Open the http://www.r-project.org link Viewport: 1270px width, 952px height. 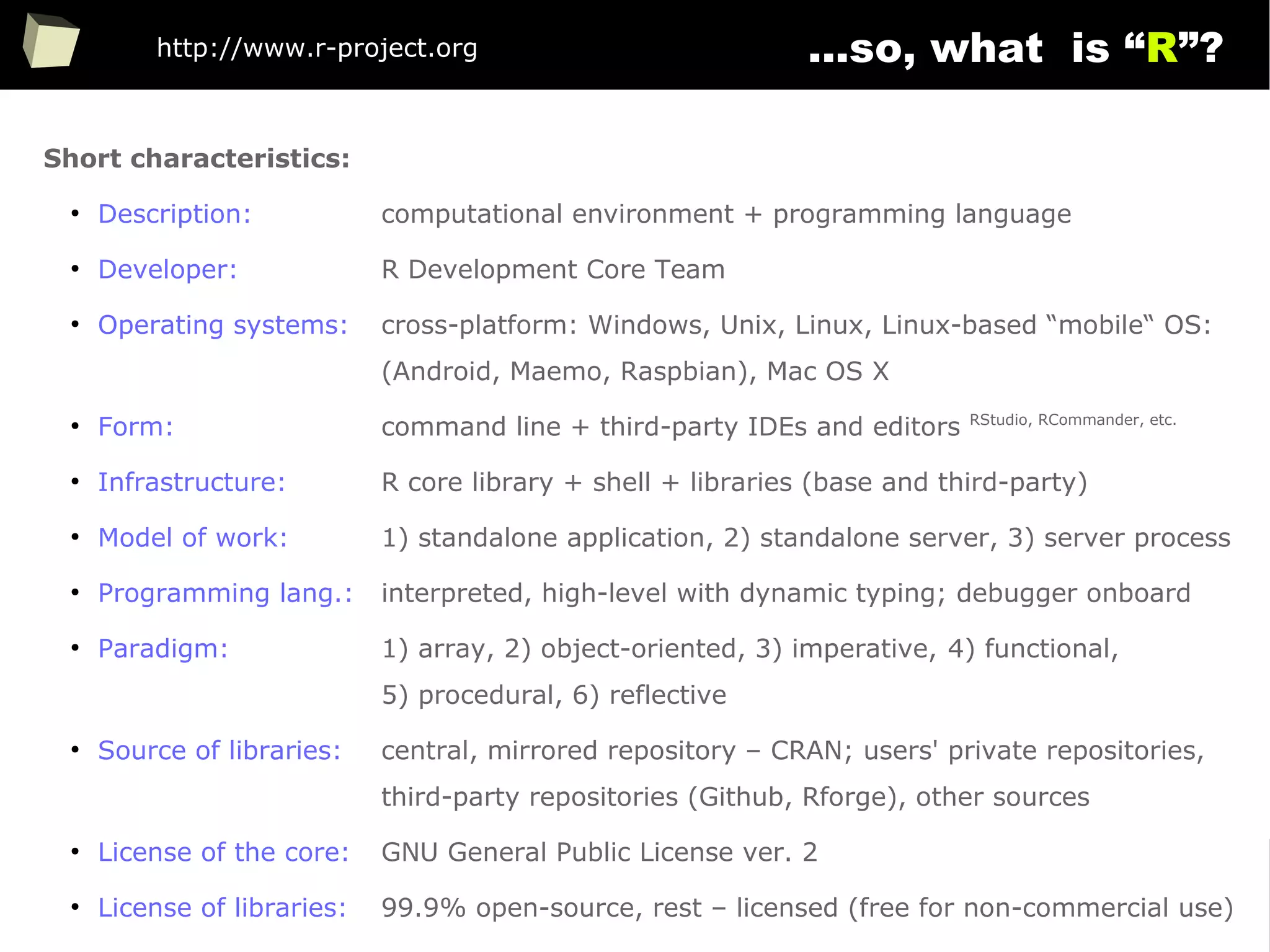[317, 48]
